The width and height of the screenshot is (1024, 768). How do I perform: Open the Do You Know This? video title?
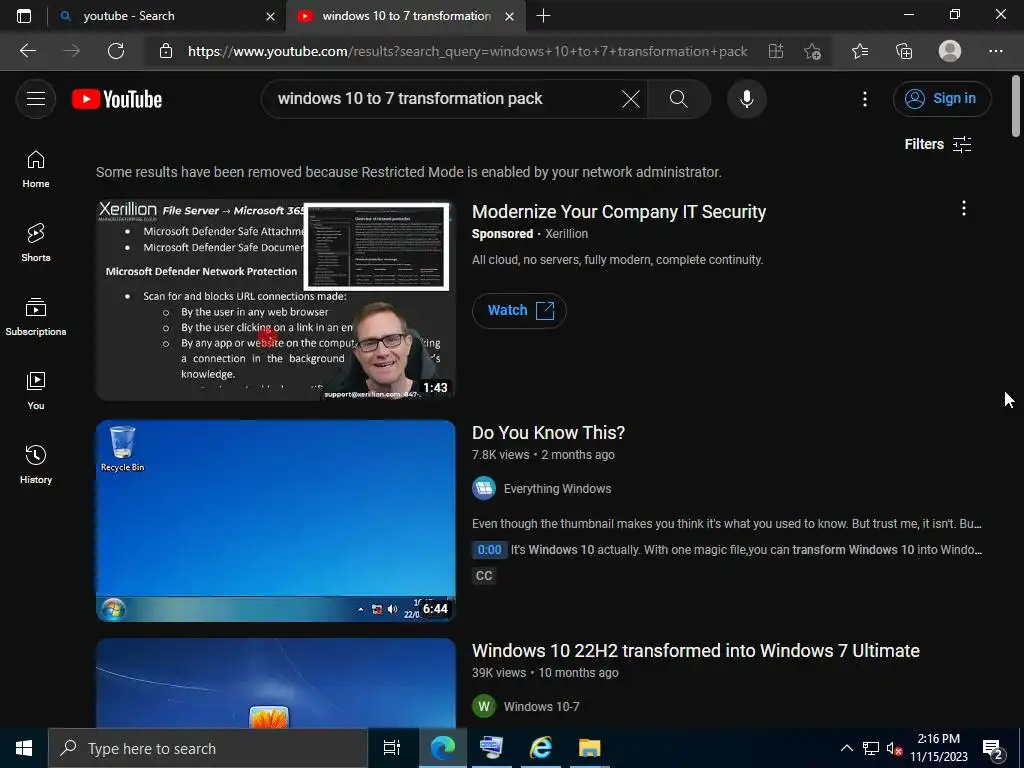548,432
